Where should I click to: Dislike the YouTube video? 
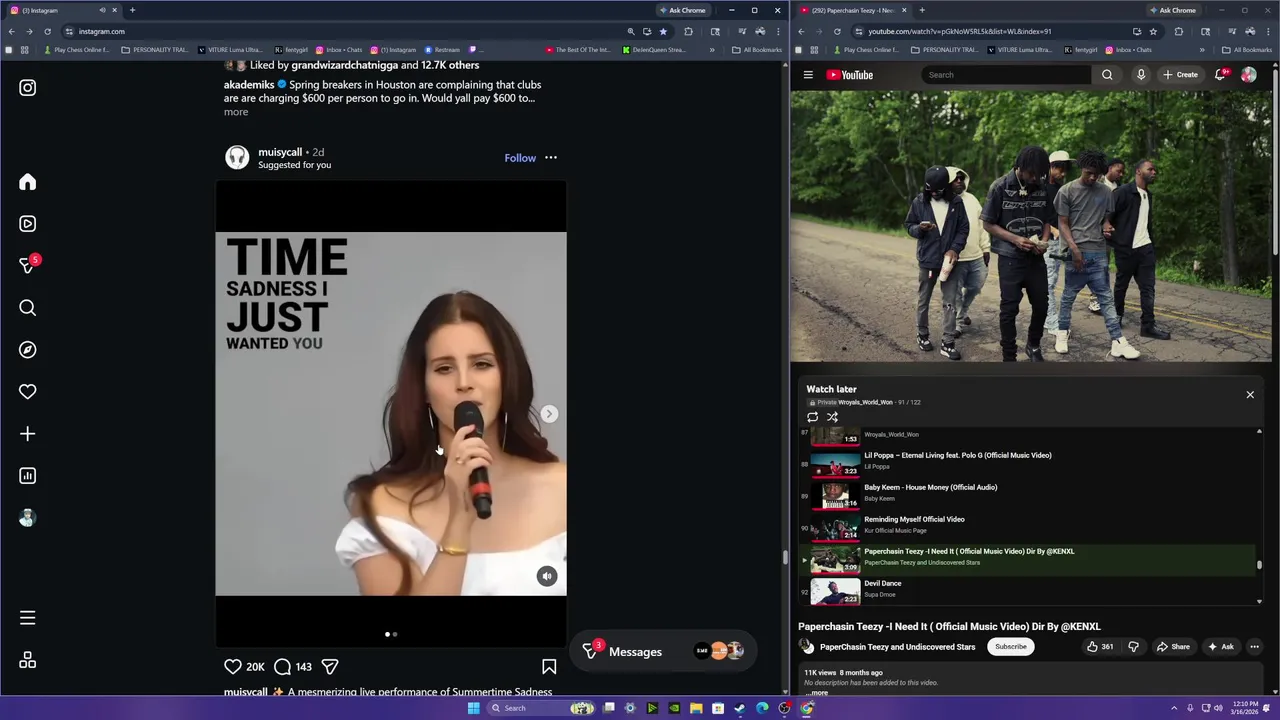pyautogui.click(x=1133, y=647)
